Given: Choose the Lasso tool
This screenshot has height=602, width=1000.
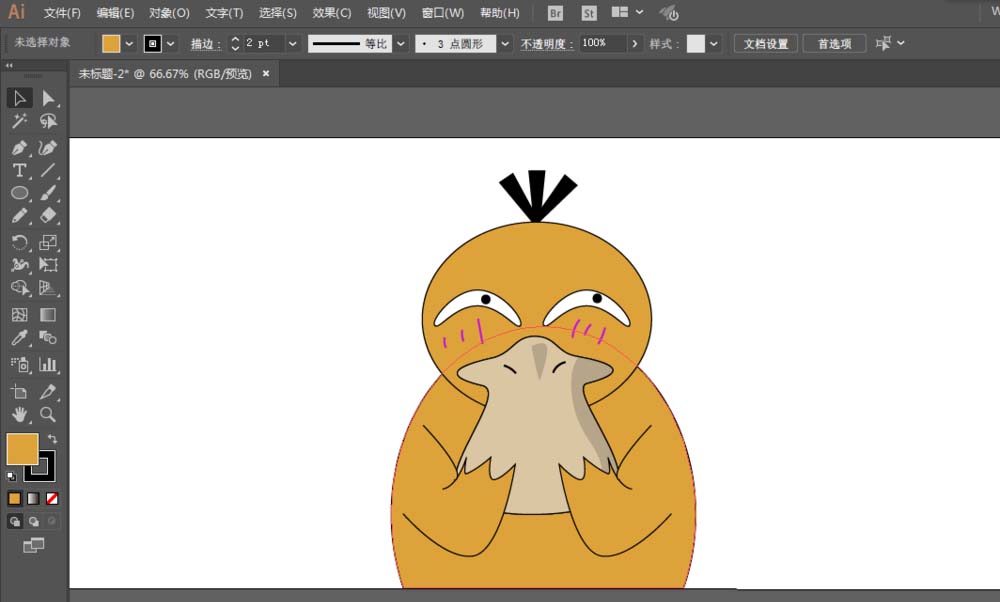Looking at the screenshot, I should click(48, 121).
